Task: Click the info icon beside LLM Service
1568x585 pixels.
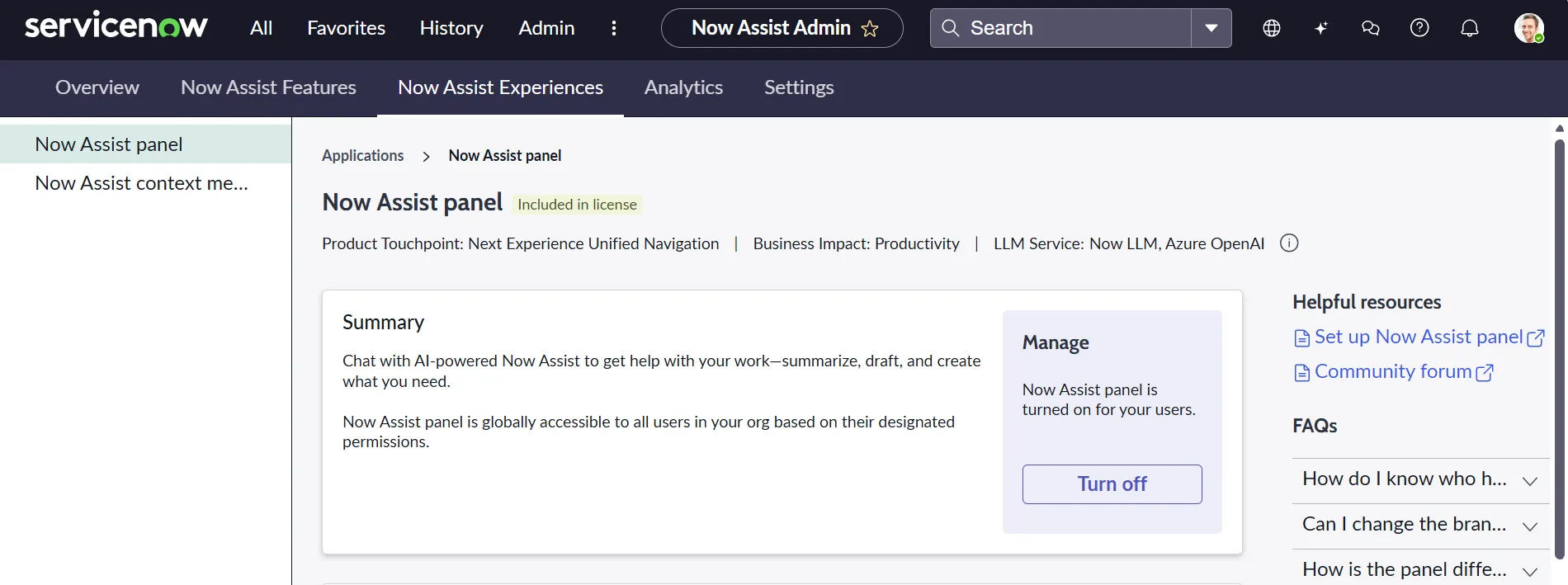Action: (1289, 243)
